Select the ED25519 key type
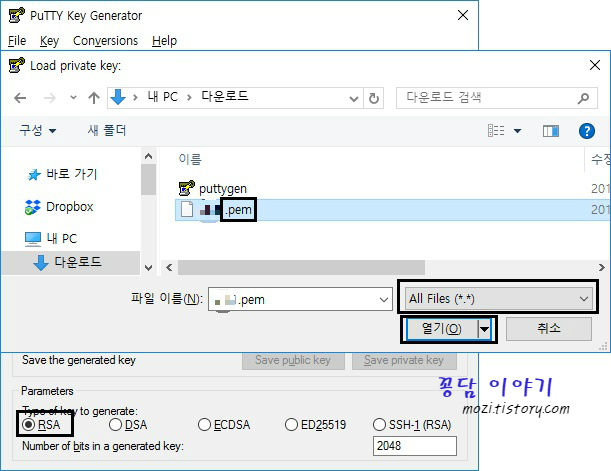The image size is (611, 471). (315, 425)
